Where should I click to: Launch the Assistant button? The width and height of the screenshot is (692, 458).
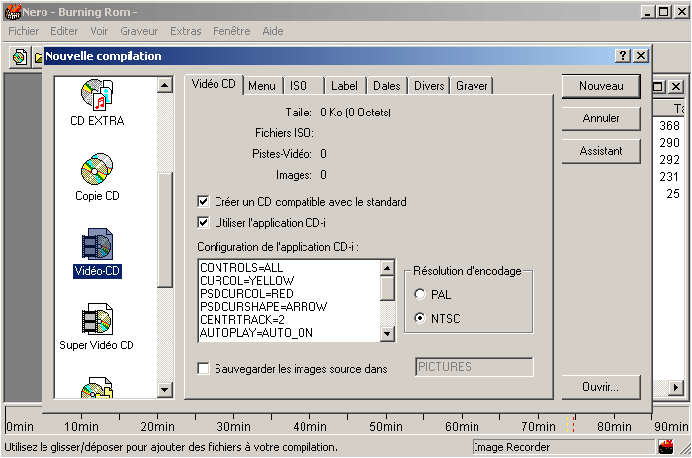[x=601, y=151]
